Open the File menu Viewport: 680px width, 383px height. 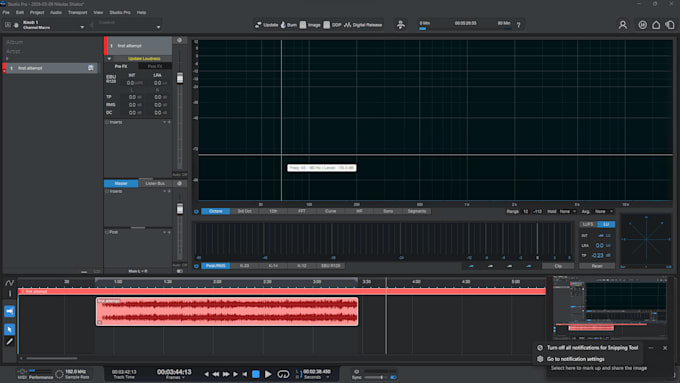point(6,13)
